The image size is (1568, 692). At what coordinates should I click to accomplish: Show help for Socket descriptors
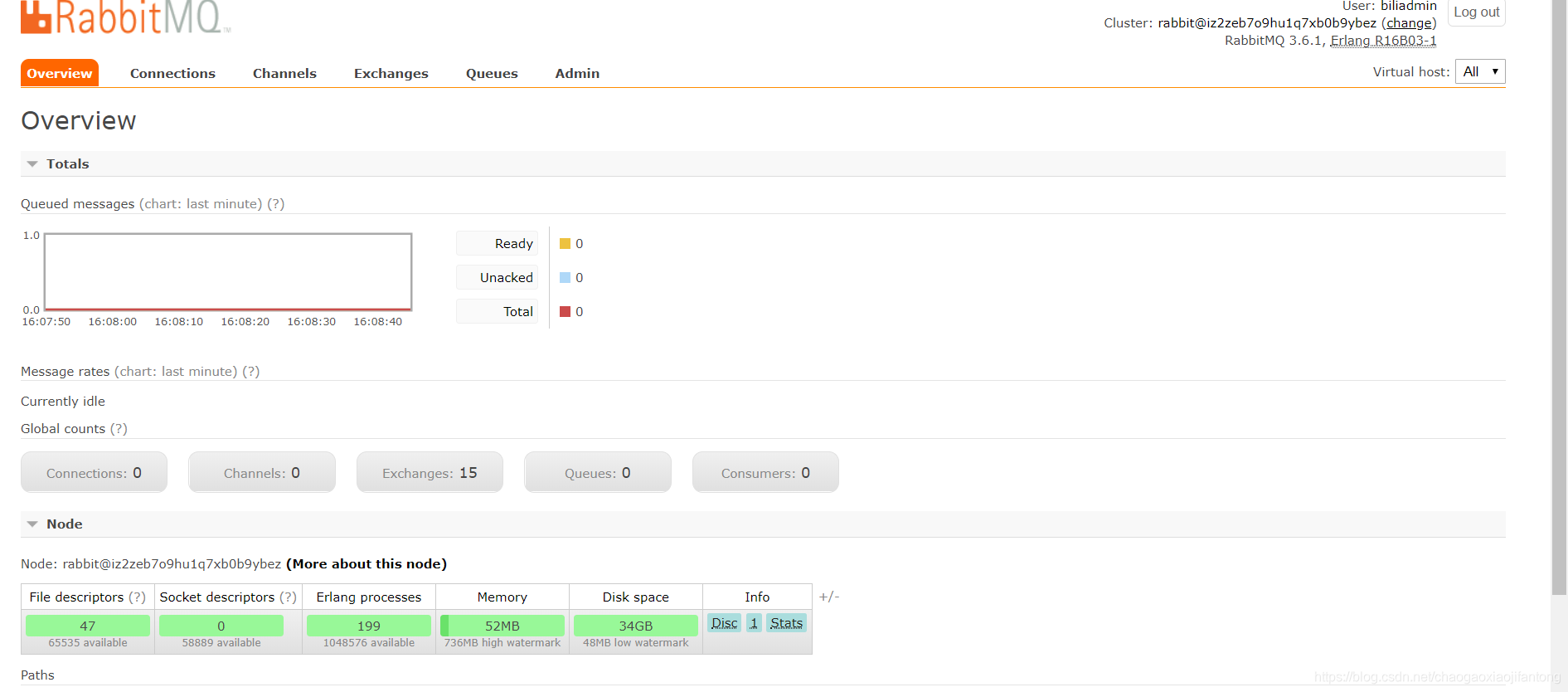pos(288,597)
